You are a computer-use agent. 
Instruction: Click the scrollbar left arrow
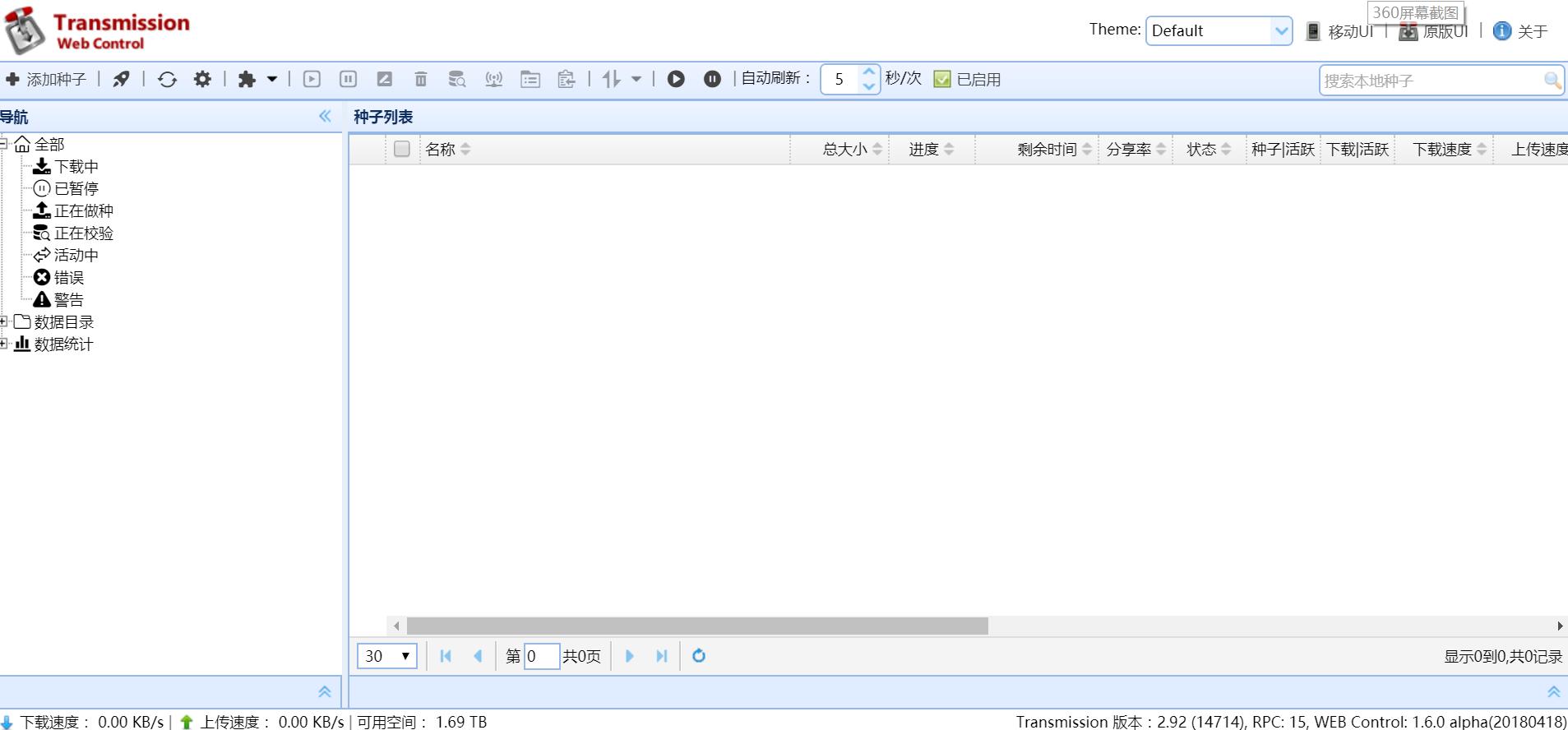396,626
